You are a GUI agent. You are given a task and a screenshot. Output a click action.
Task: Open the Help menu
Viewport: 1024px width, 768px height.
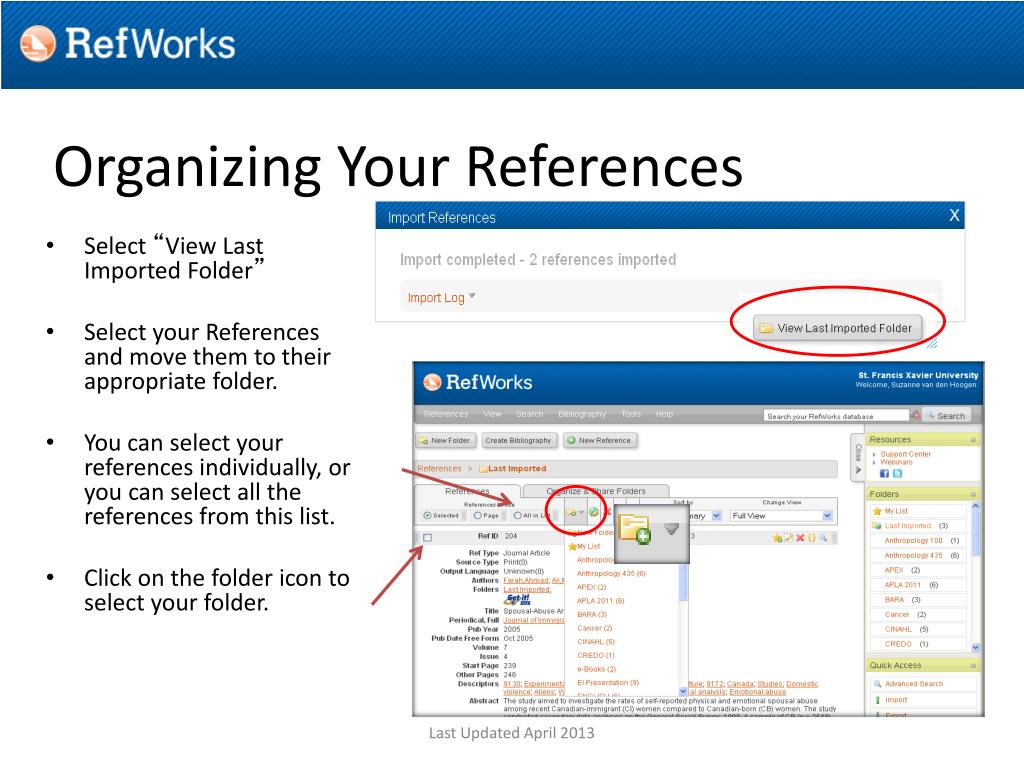pyautogui.click(x=664, y=414)
